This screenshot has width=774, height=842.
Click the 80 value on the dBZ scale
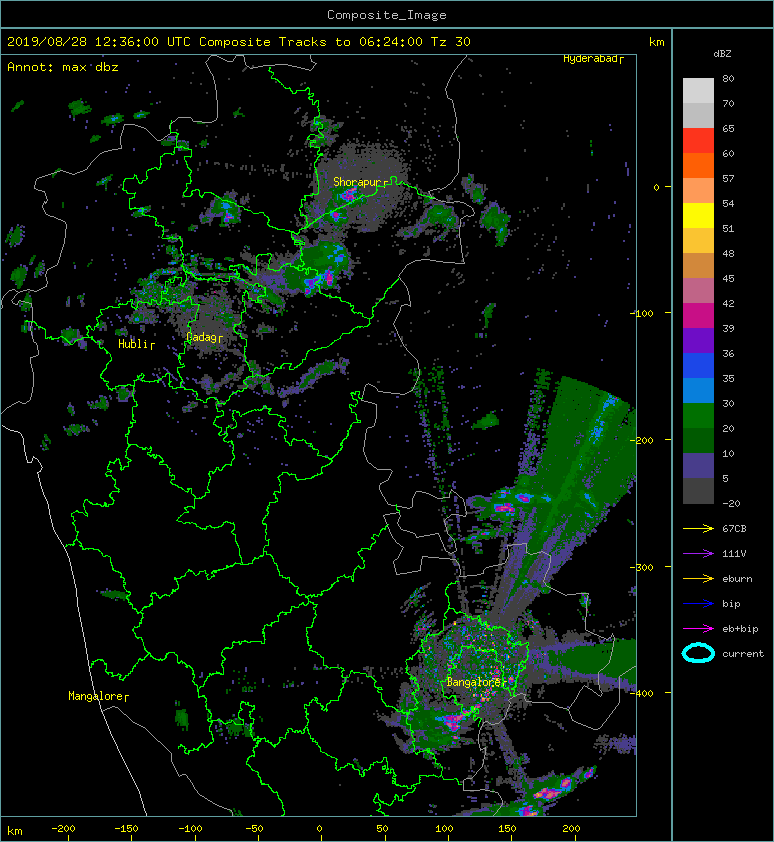[728, 78]
